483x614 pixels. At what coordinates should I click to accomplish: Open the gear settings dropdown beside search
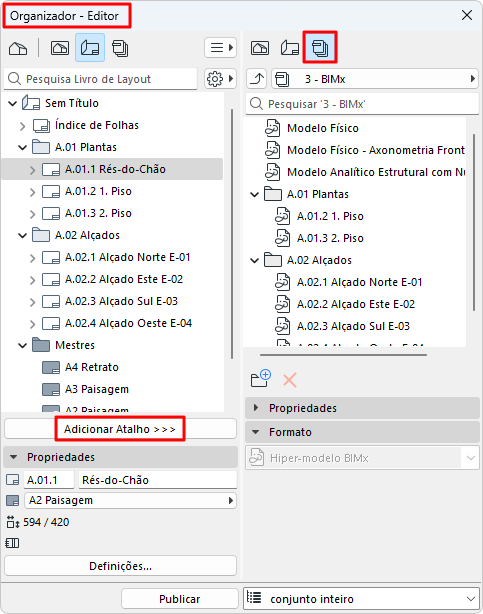pyautogui.click(x=220, y=79)
